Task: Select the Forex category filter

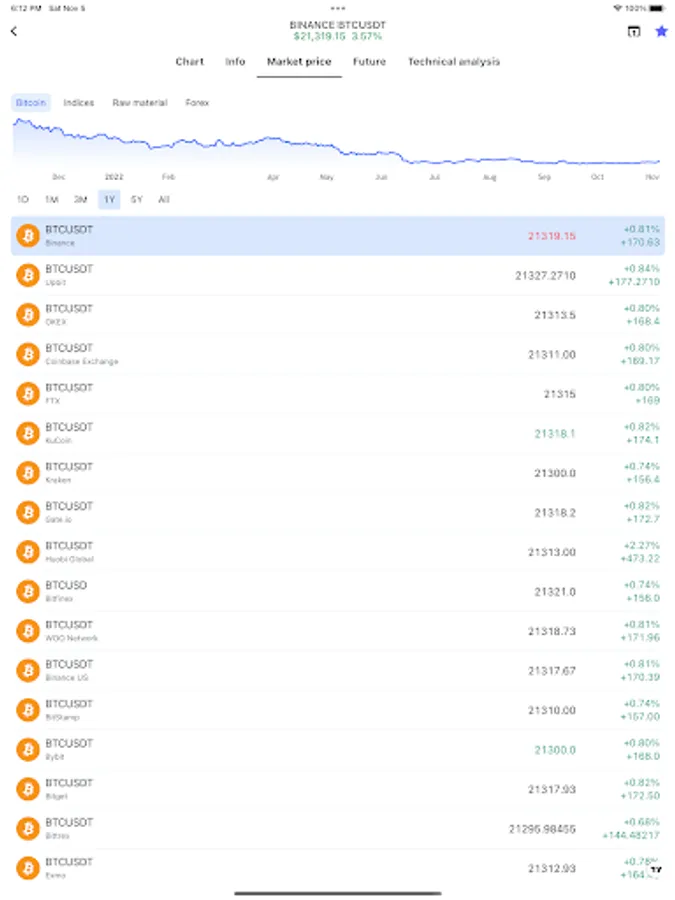Action: (197, 103)
